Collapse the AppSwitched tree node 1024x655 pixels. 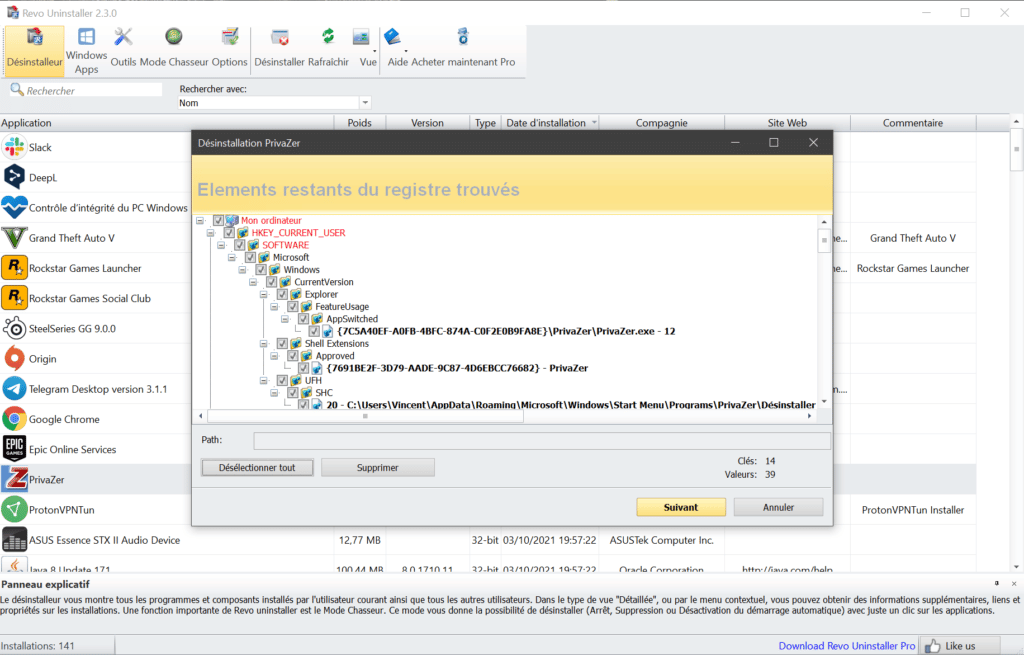[x=285, y=319]
